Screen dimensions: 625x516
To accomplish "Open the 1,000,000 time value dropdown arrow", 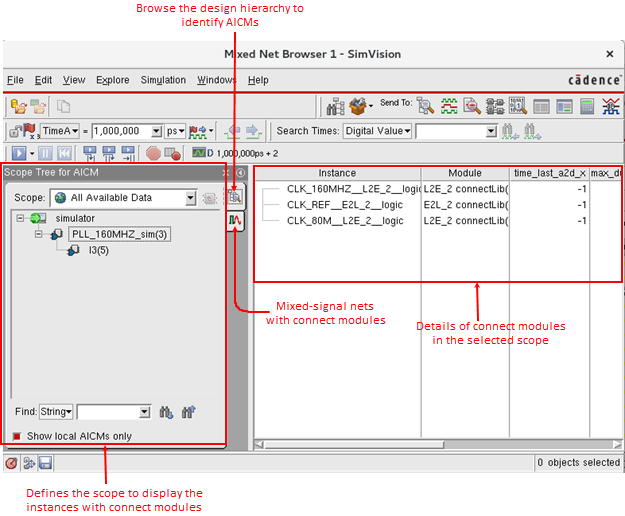I will tap(156, 131).
